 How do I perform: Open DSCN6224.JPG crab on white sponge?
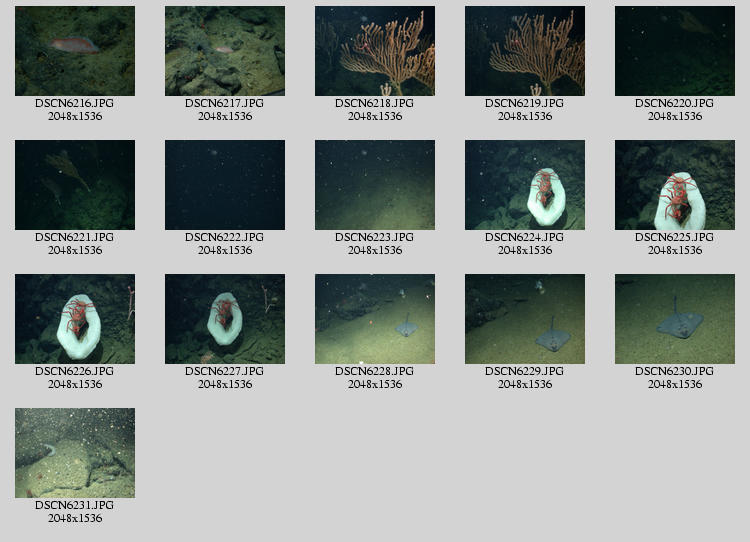[x=525, y=185]
